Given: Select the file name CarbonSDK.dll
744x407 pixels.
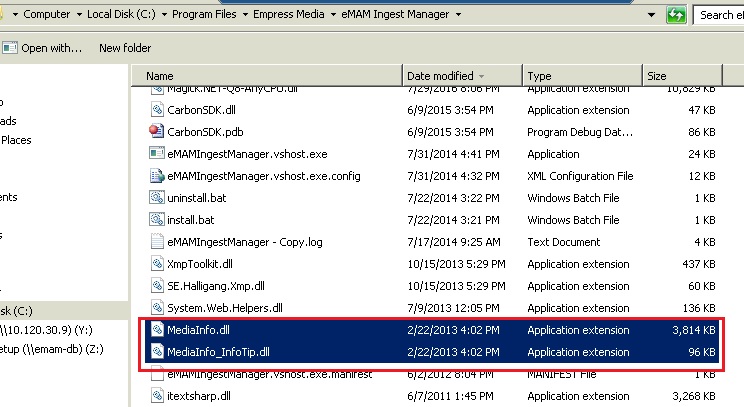Looking at the screenshot, I should click(201, 110).
